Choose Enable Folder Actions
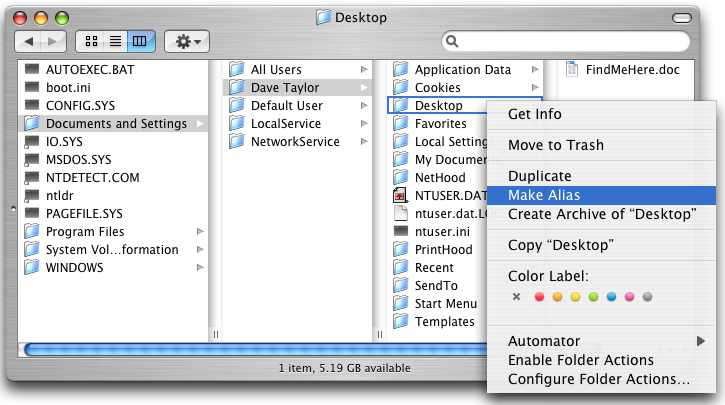This screenshot has height=405, width=725. (x=602, y=360)
